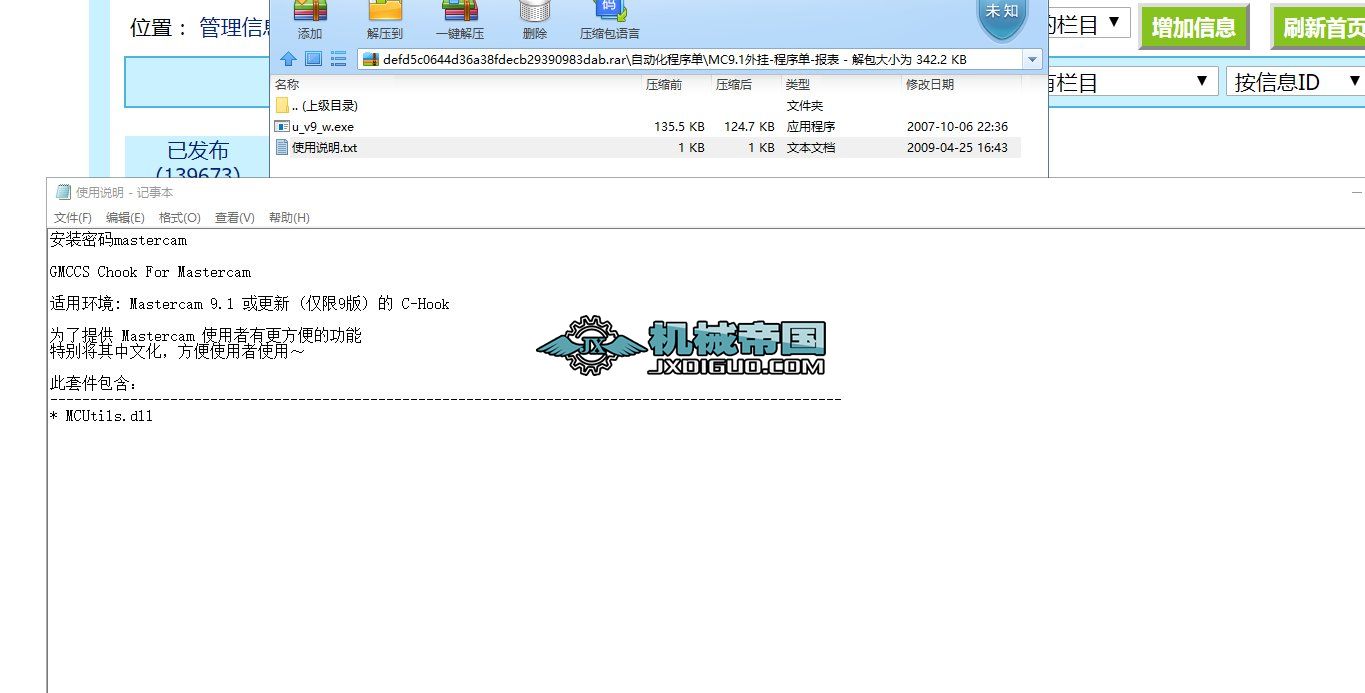Viewport: 1365px width, 693px height.
Task: Click the Notepad title bar document icon
Action: 63,192
